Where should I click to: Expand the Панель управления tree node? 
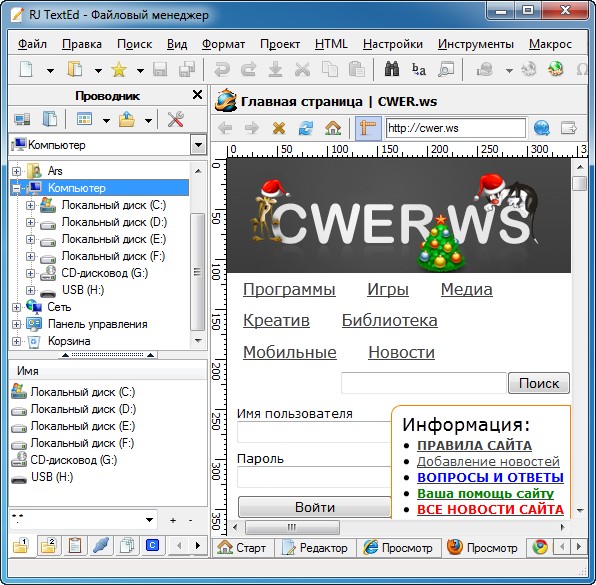pos(16,324)
